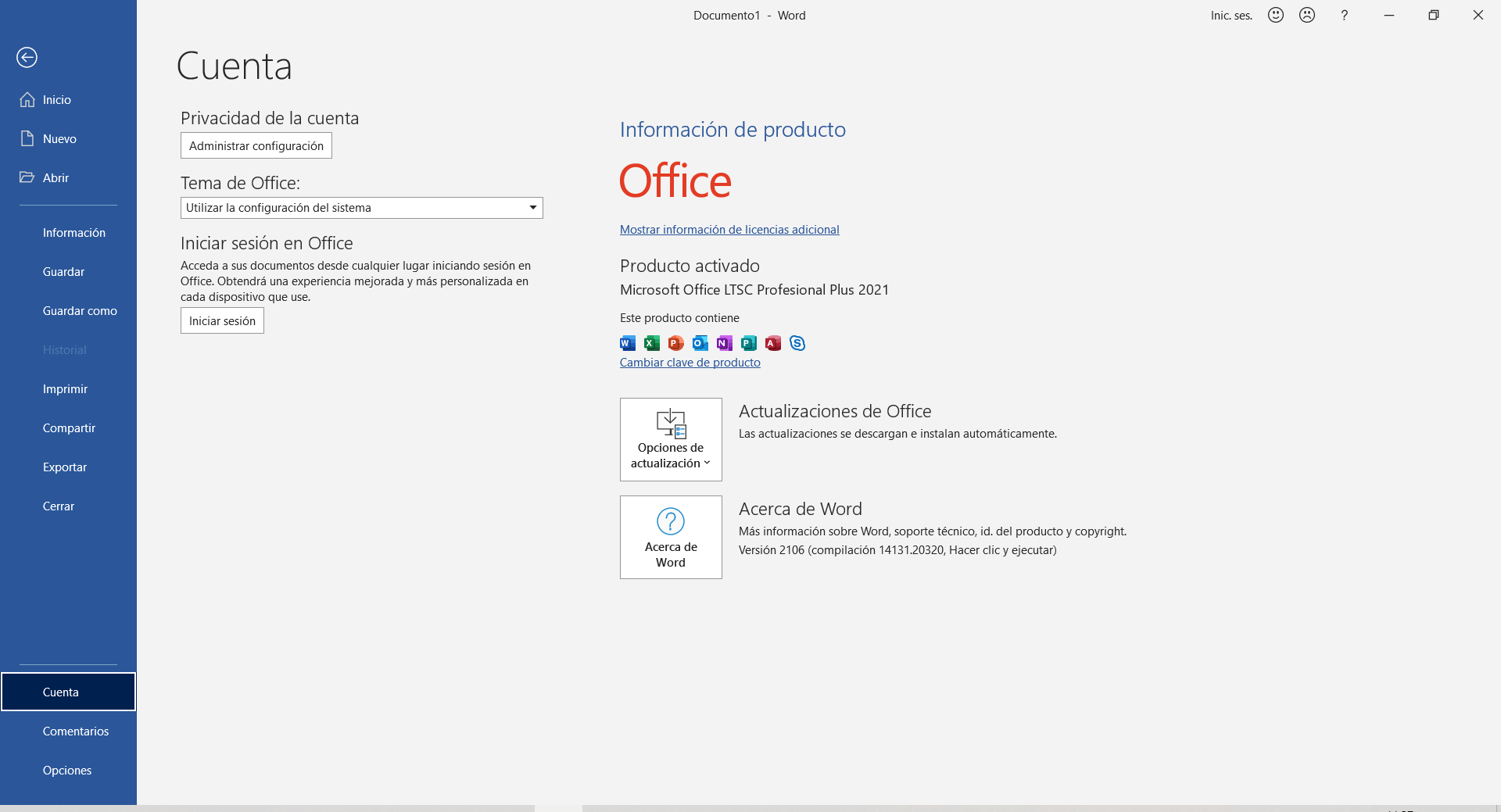The width and height of the screenshot is (1501, 812).
Task: Click Inic. ses. in the title bar
Action: tap(1231, 15)
